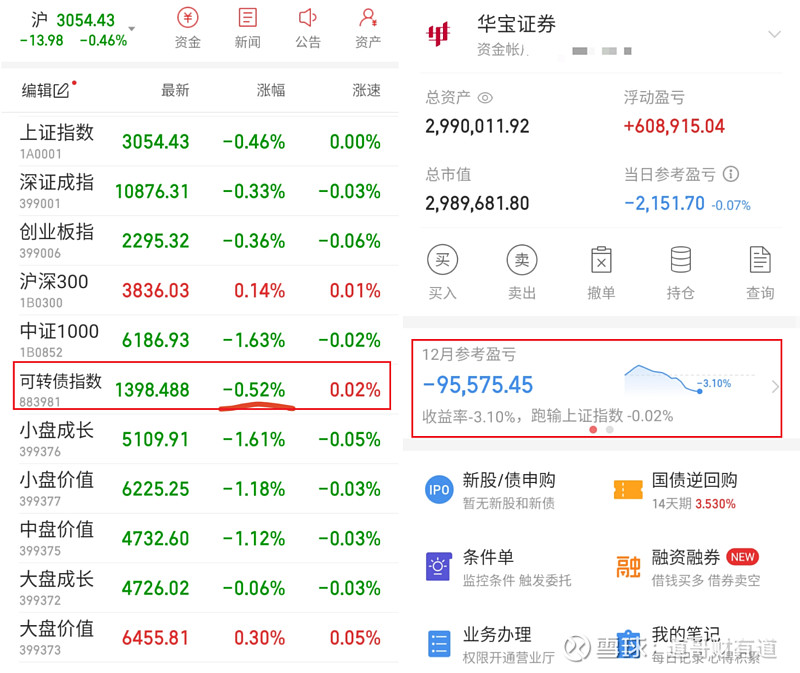Select the second gray carousel page dot
The height and width of the screenshot is (673, 800).
click(x=609, y=430)
